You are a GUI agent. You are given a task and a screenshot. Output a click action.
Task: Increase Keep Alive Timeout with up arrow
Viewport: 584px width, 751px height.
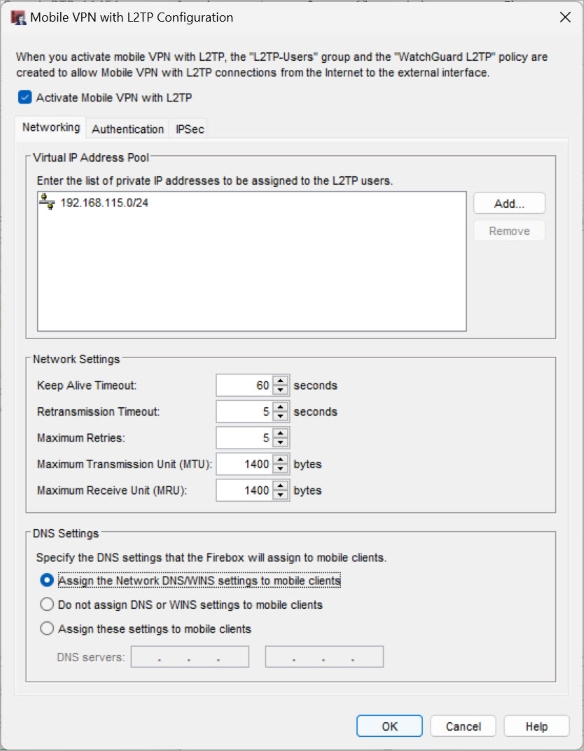pos(280,381)
